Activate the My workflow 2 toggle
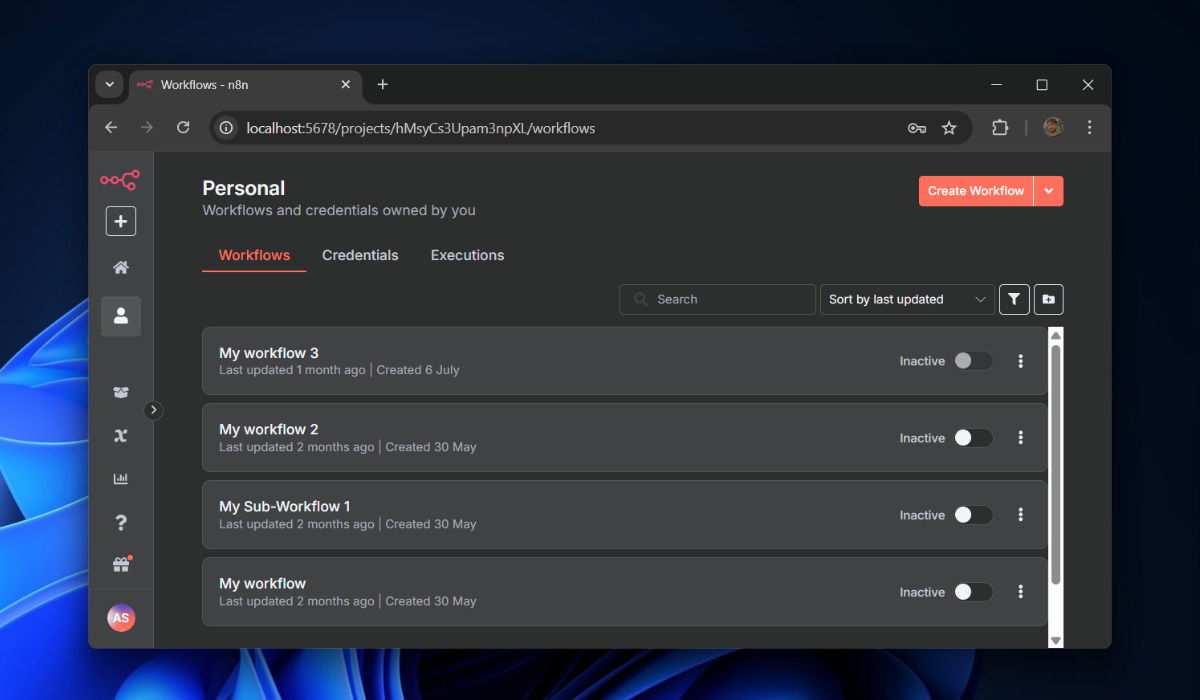Screen dimensions: 1200x700 coord(972,438)
